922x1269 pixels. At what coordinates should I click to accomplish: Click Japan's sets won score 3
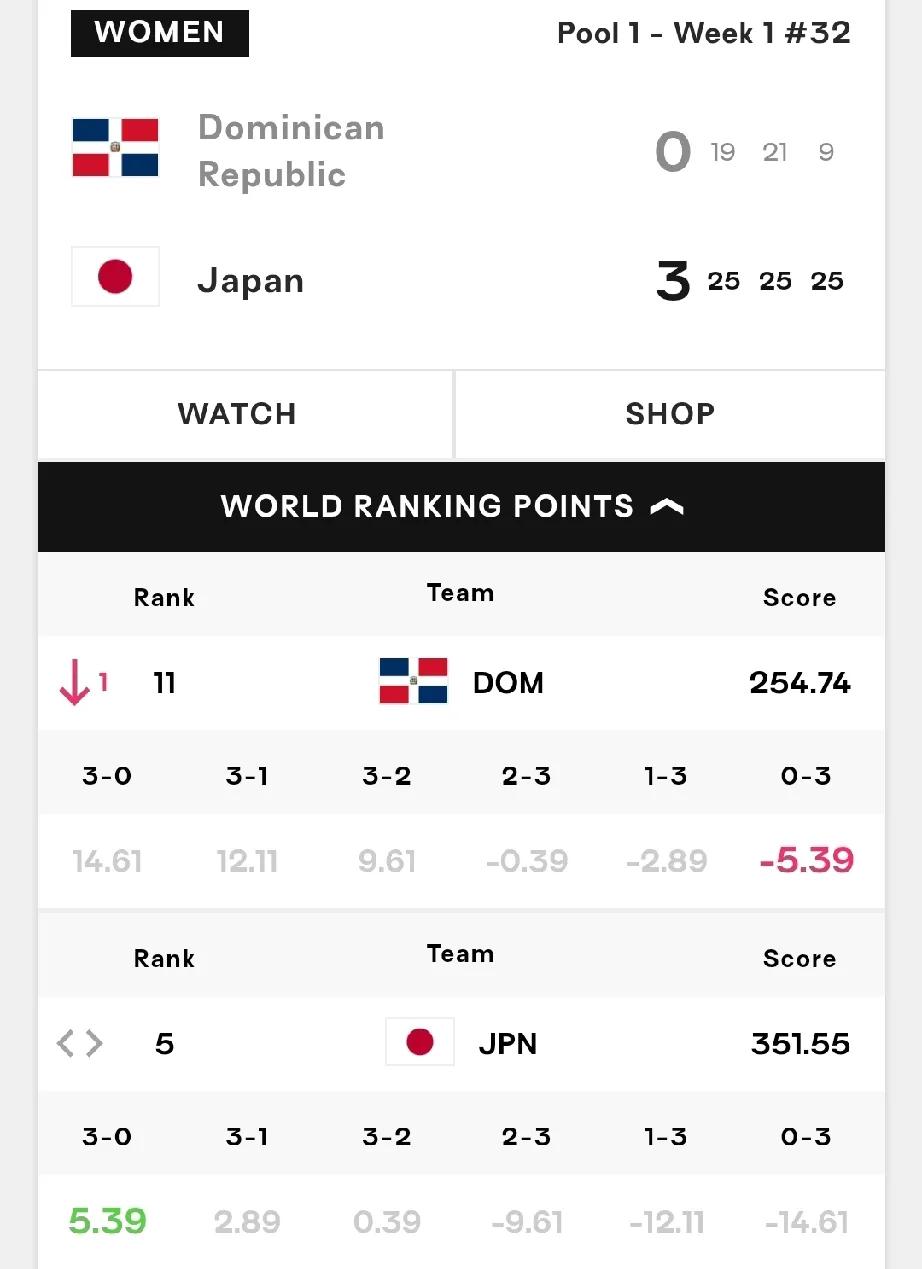[673, 282]
